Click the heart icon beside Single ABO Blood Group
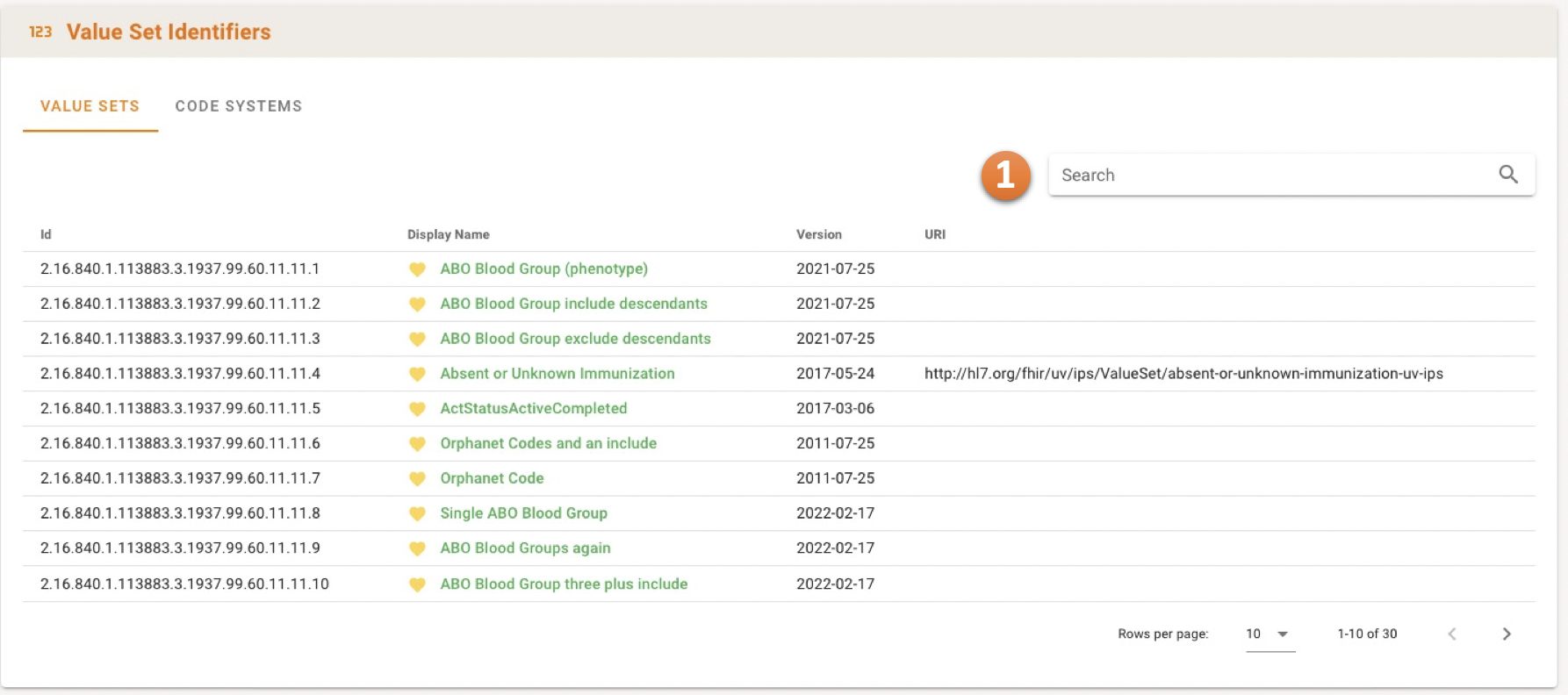 (x=417, y=514)
